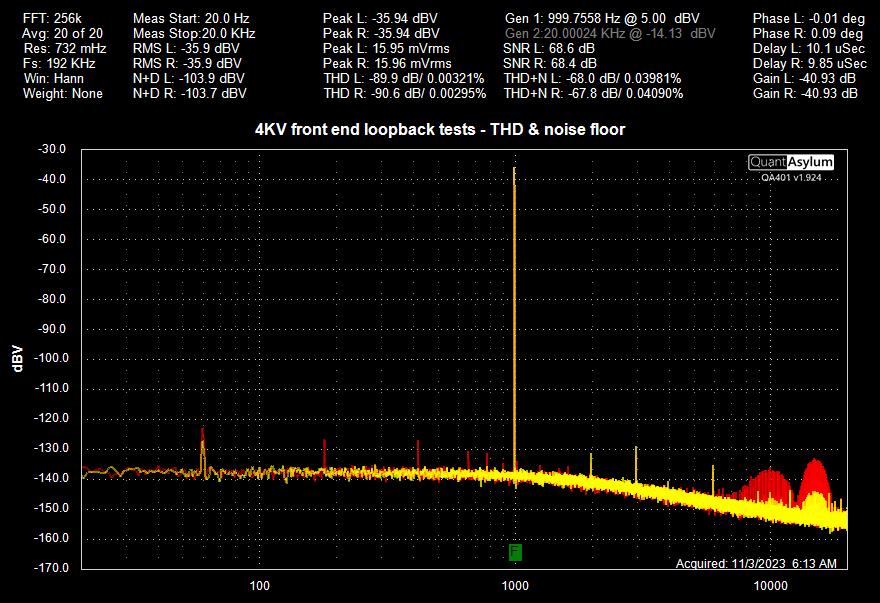Screen dimensions: 880x603
Task: Click the 'Weight: None' text
Action: pos(63,94)
